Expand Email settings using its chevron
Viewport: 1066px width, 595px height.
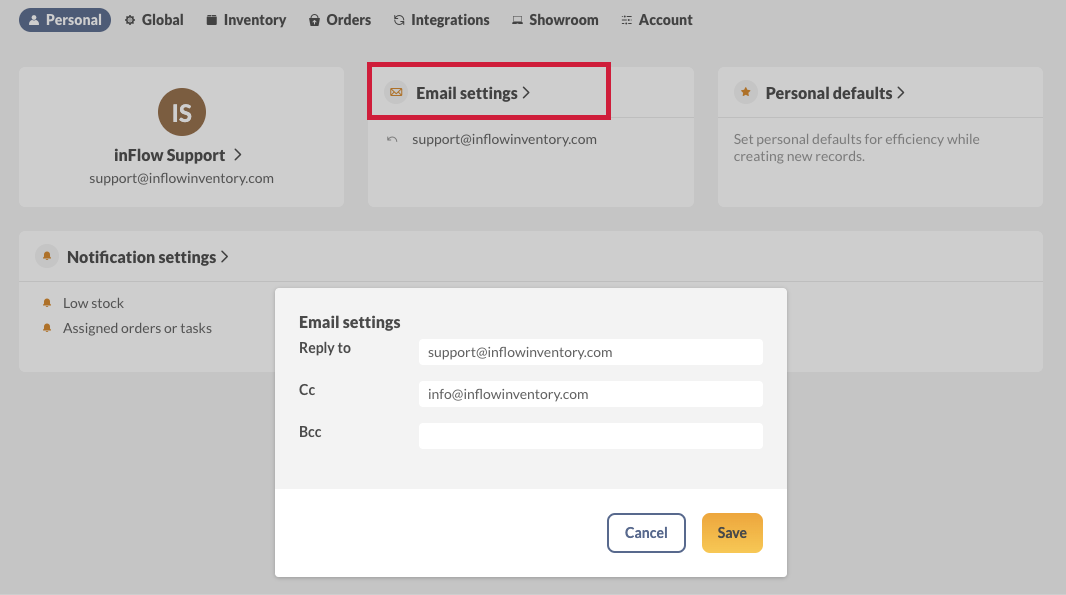coord(528,91)
